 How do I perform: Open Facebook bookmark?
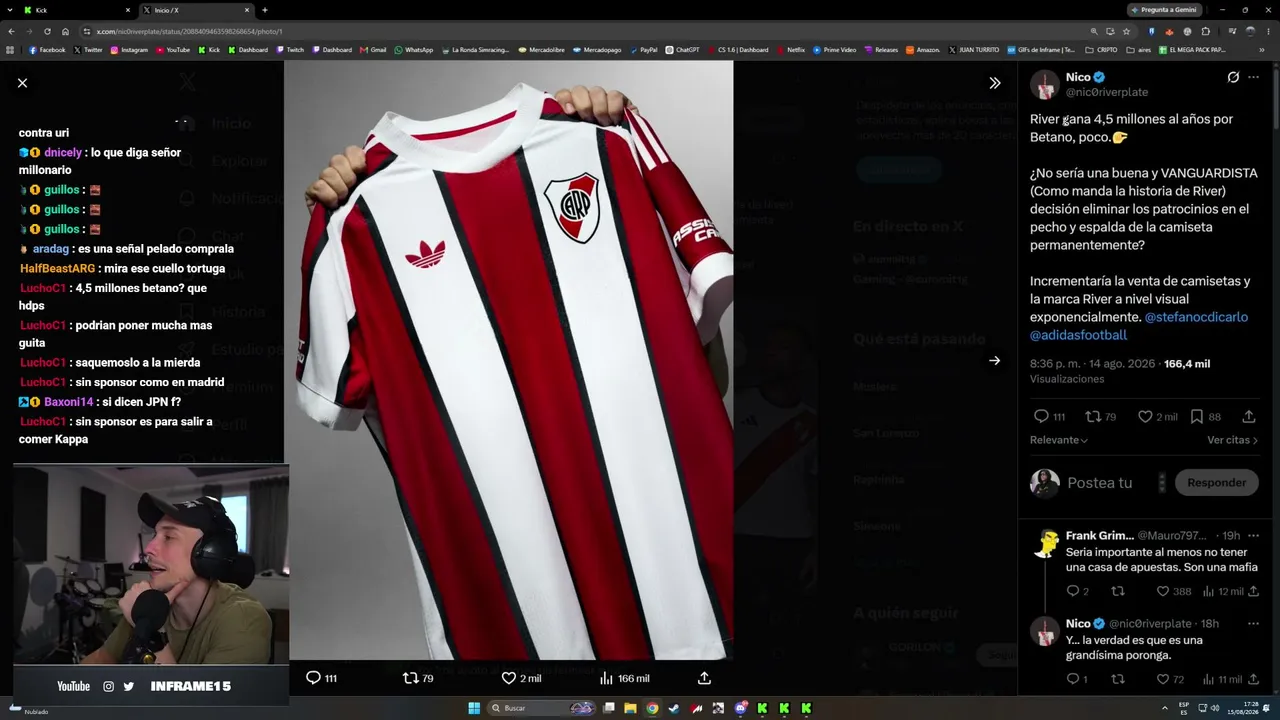(47, 50)
